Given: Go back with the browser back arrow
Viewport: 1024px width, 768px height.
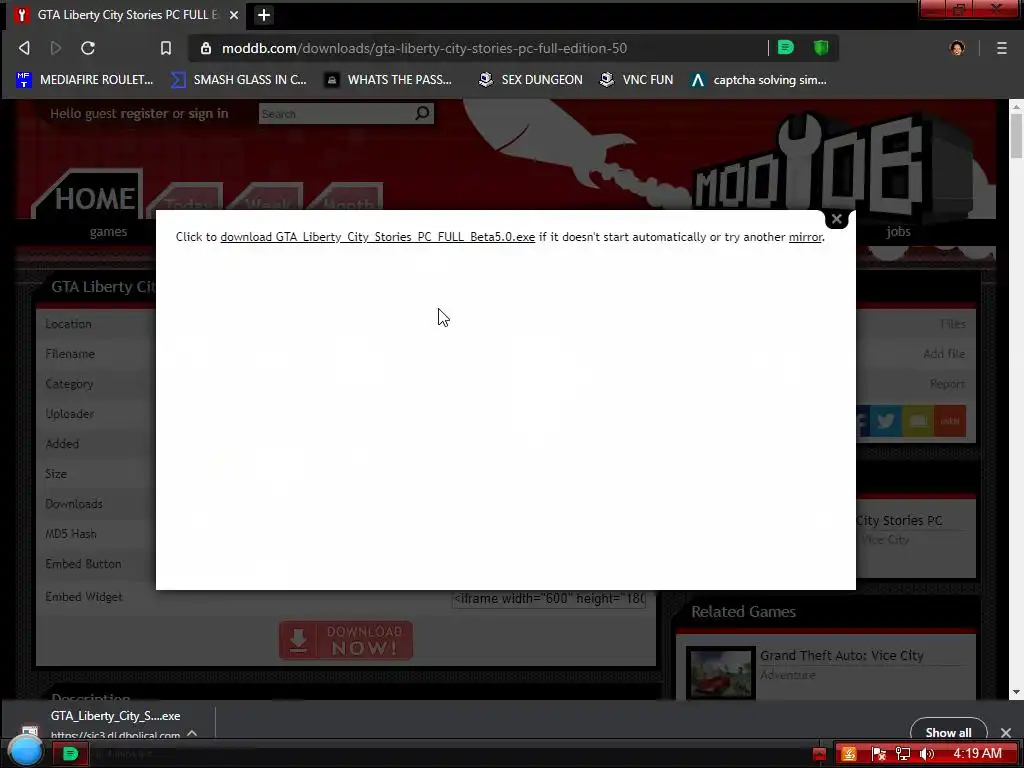Looking at the screenshot, I should point(24,48).
